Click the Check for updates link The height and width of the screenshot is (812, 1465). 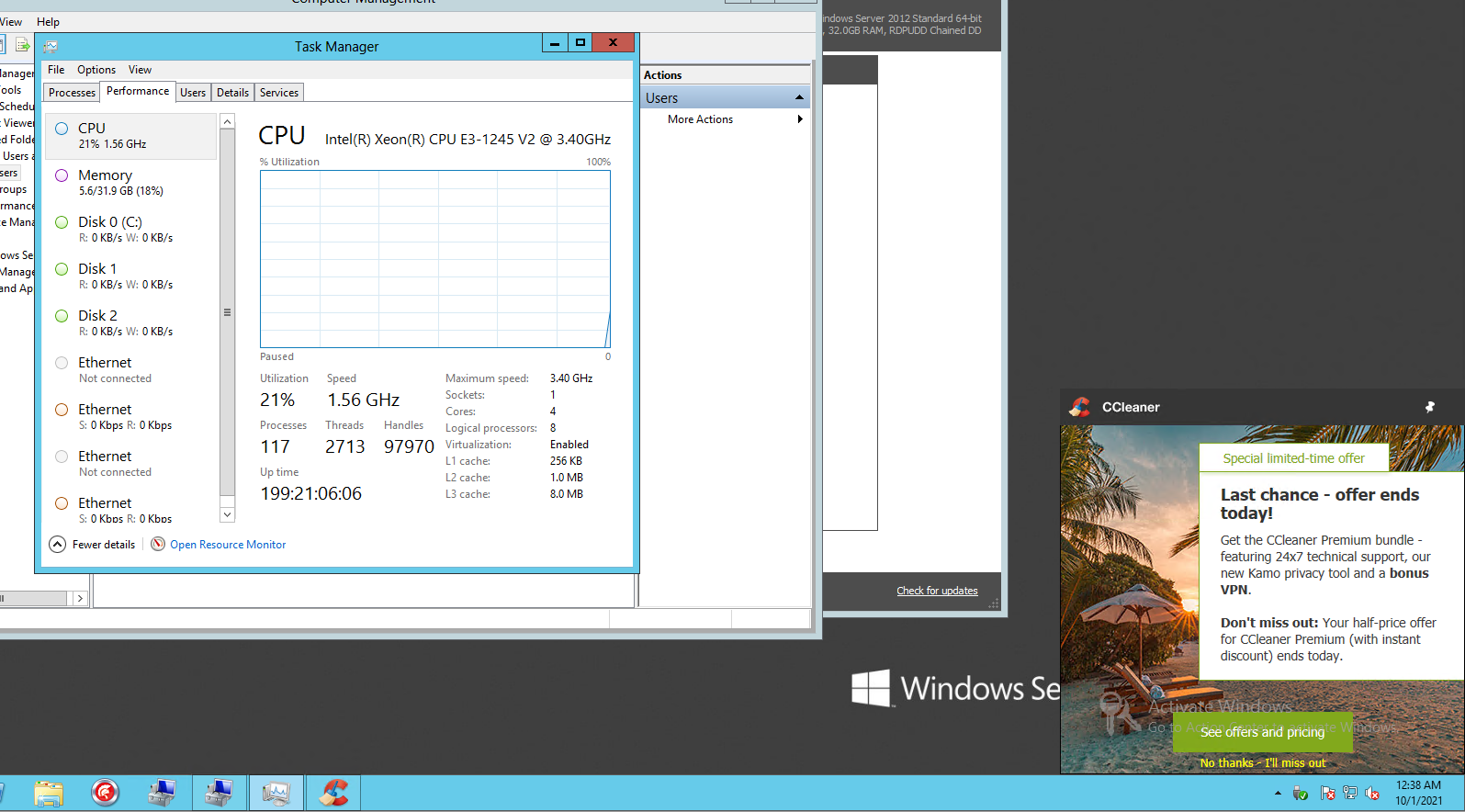pos(937,591)
